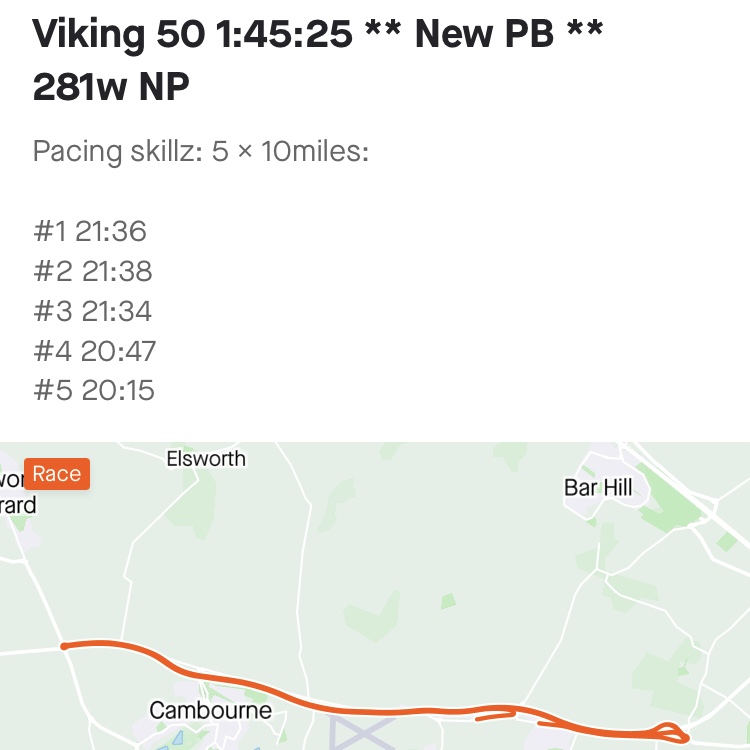Click the #2 21:38 split line

[x=93, y=271]
